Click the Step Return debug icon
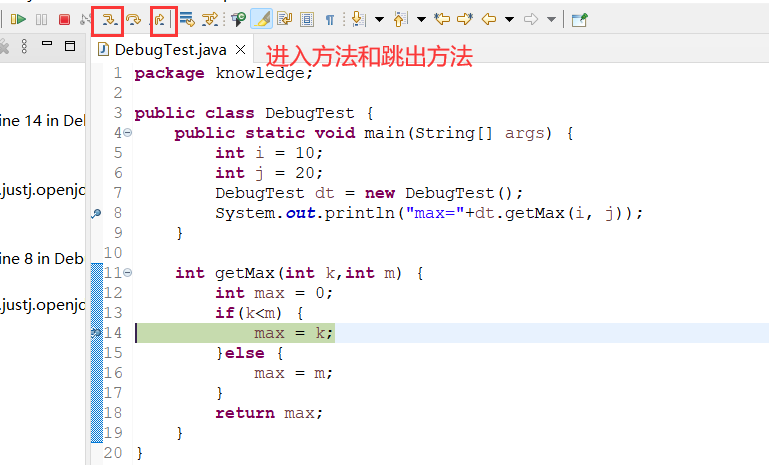This screenshot has width=769, height=465. (159, 20)
